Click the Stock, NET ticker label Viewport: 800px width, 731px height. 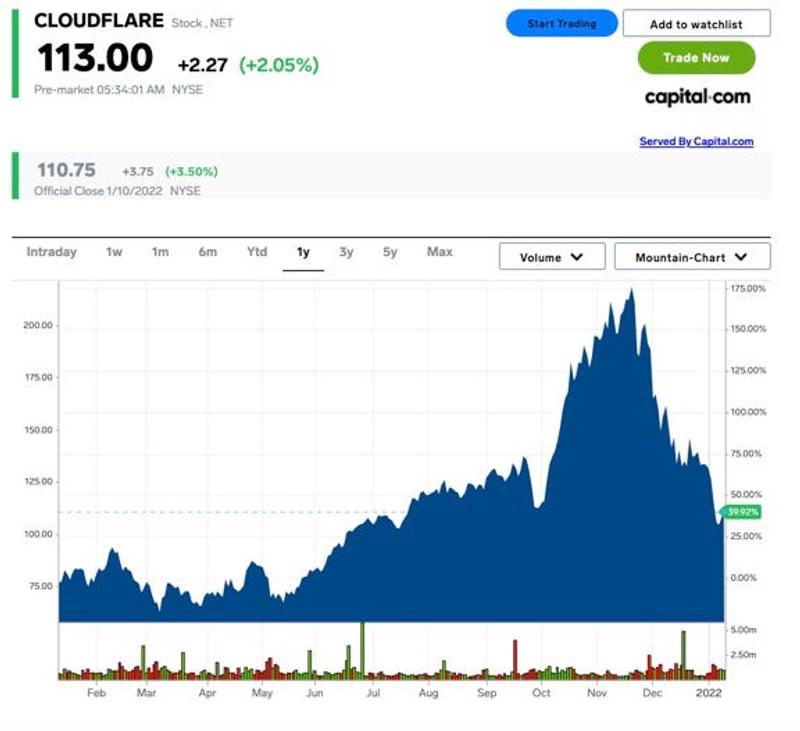coord(202,23)
